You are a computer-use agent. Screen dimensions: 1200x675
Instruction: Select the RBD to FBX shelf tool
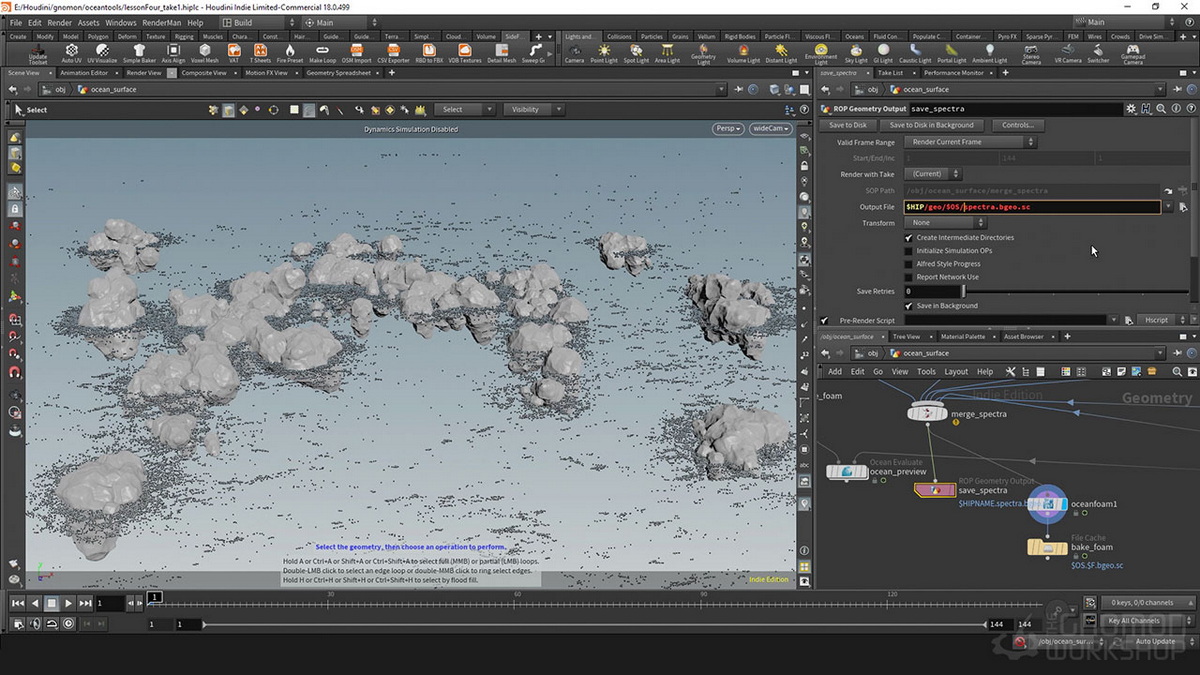(428, 52)
